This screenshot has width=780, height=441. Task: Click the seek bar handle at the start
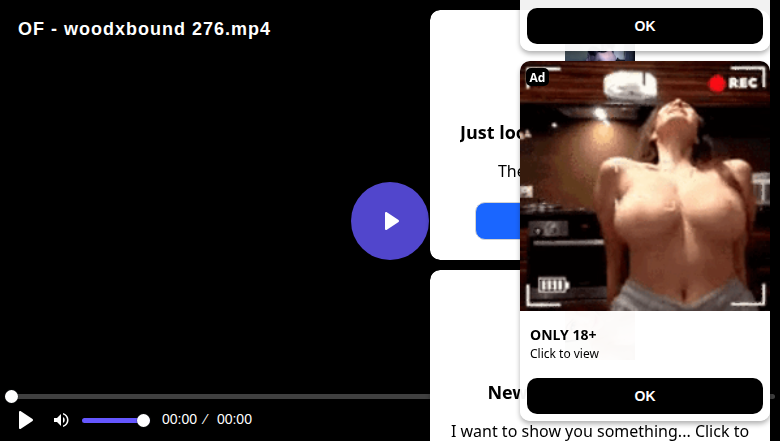coord(11,396)
